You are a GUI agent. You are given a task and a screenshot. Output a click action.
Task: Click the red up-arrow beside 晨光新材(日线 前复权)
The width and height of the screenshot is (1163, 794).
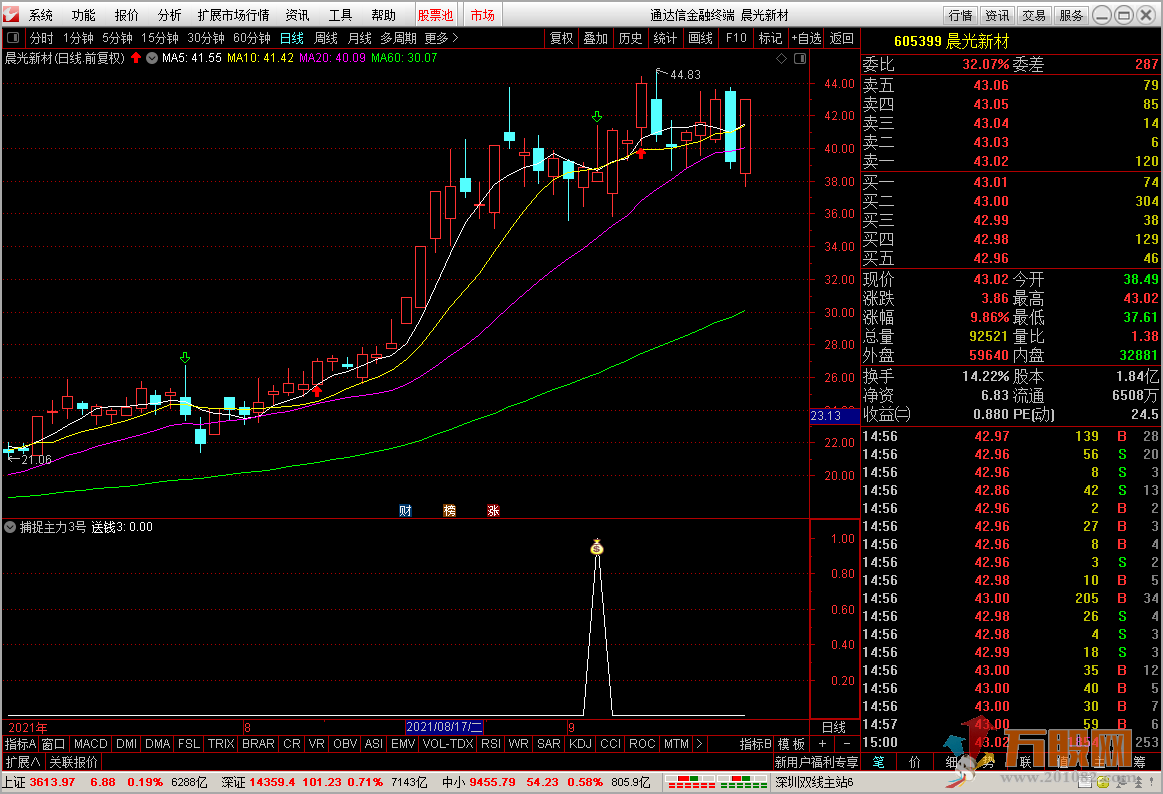click(136, 58)
